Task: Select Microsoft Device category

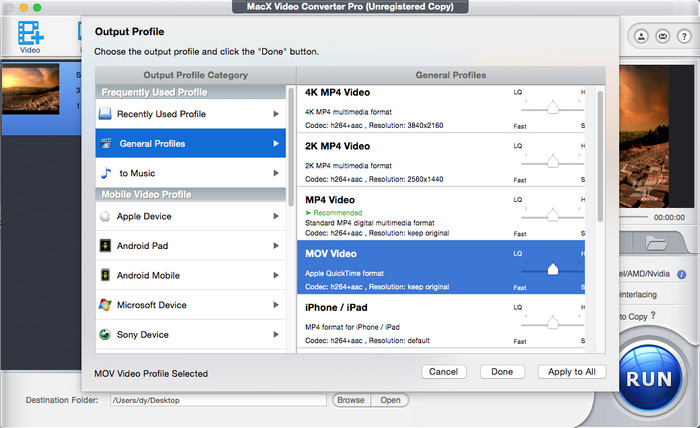Action: [x=191, y=305]
